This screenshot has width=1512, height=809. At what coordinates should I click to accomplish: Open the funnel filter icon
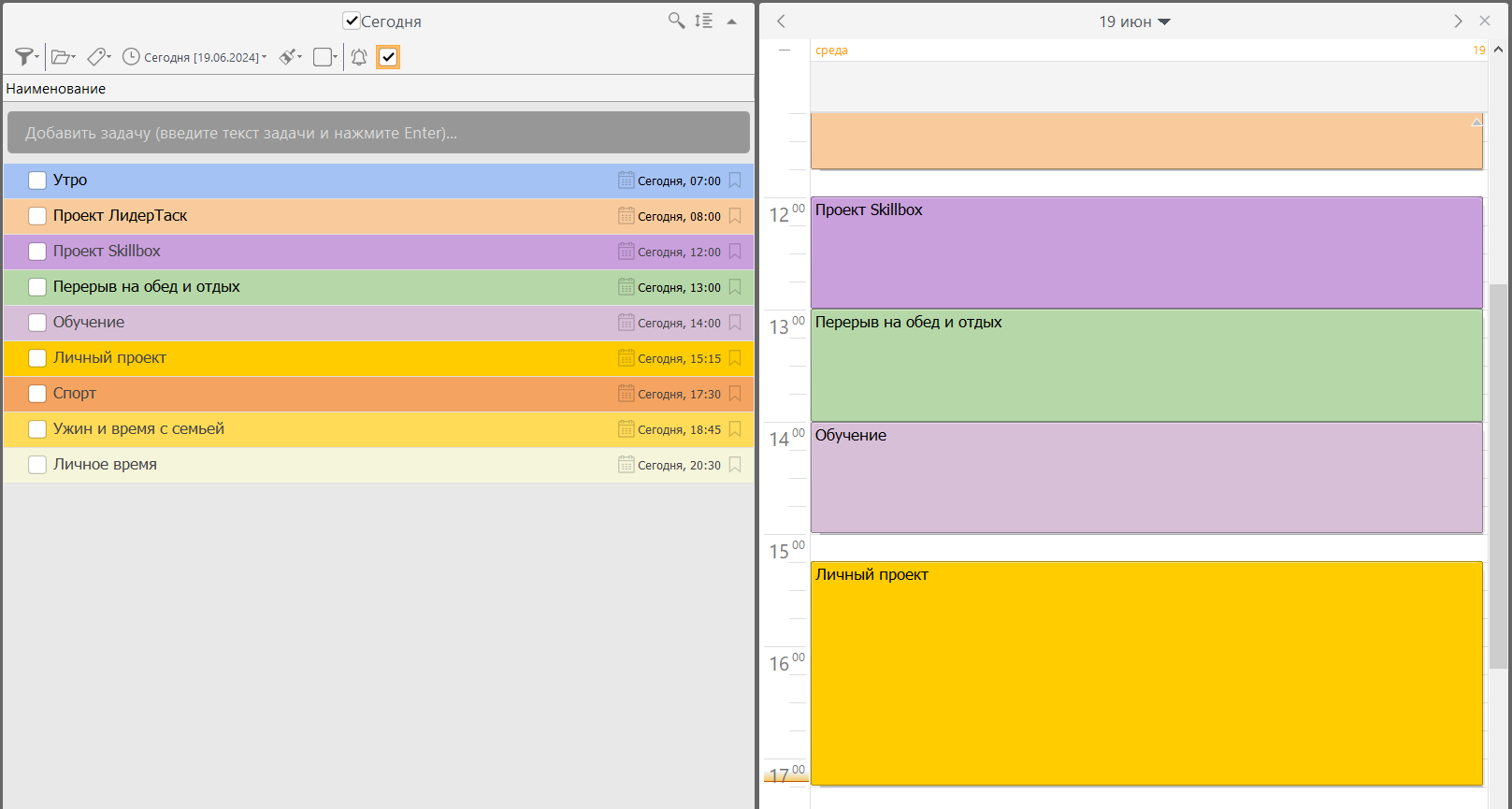25,57
